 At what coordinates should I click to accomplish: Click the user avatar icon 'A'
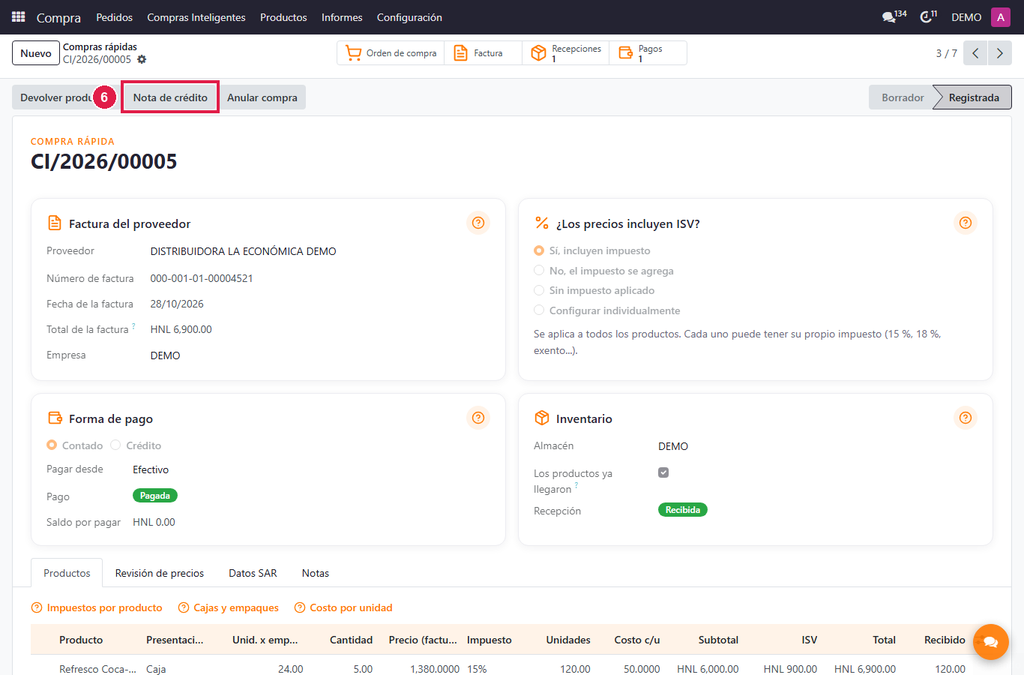coord(1000,17)
